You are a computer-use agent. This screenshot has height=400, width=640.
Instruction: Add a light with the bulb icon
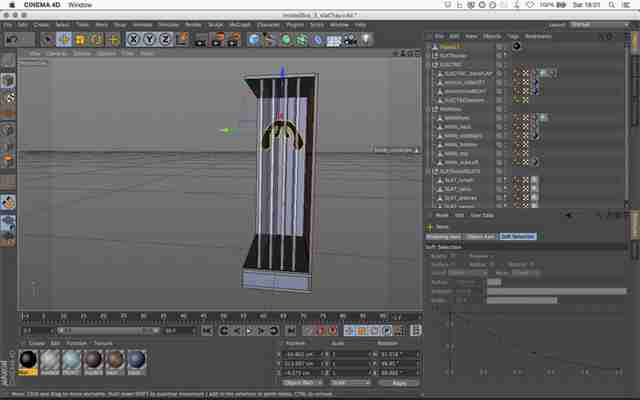pos(366,40)
